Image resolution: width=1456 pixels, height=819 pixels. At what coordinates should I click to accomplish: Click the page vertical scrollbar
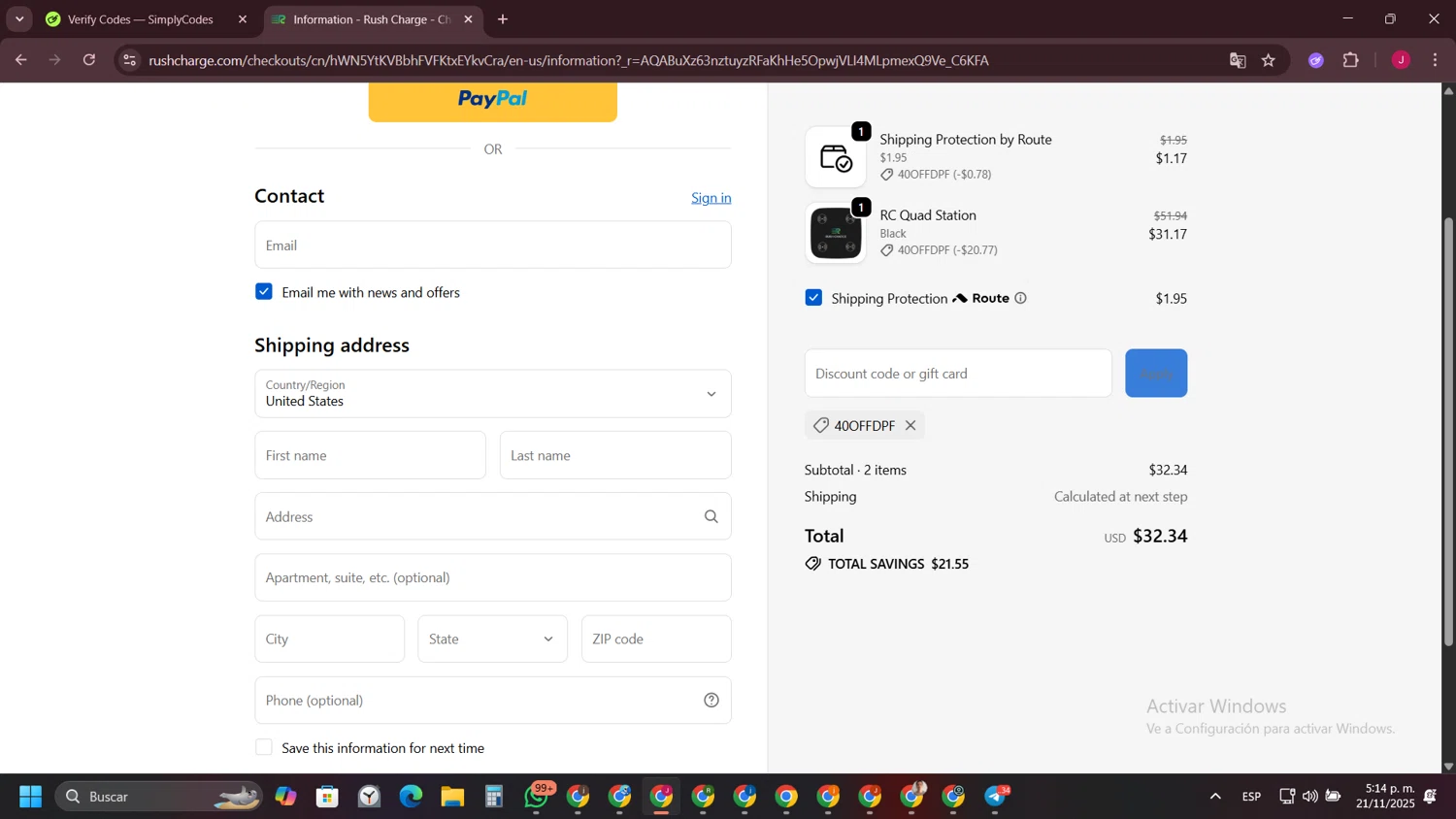tap(1448, 432)
